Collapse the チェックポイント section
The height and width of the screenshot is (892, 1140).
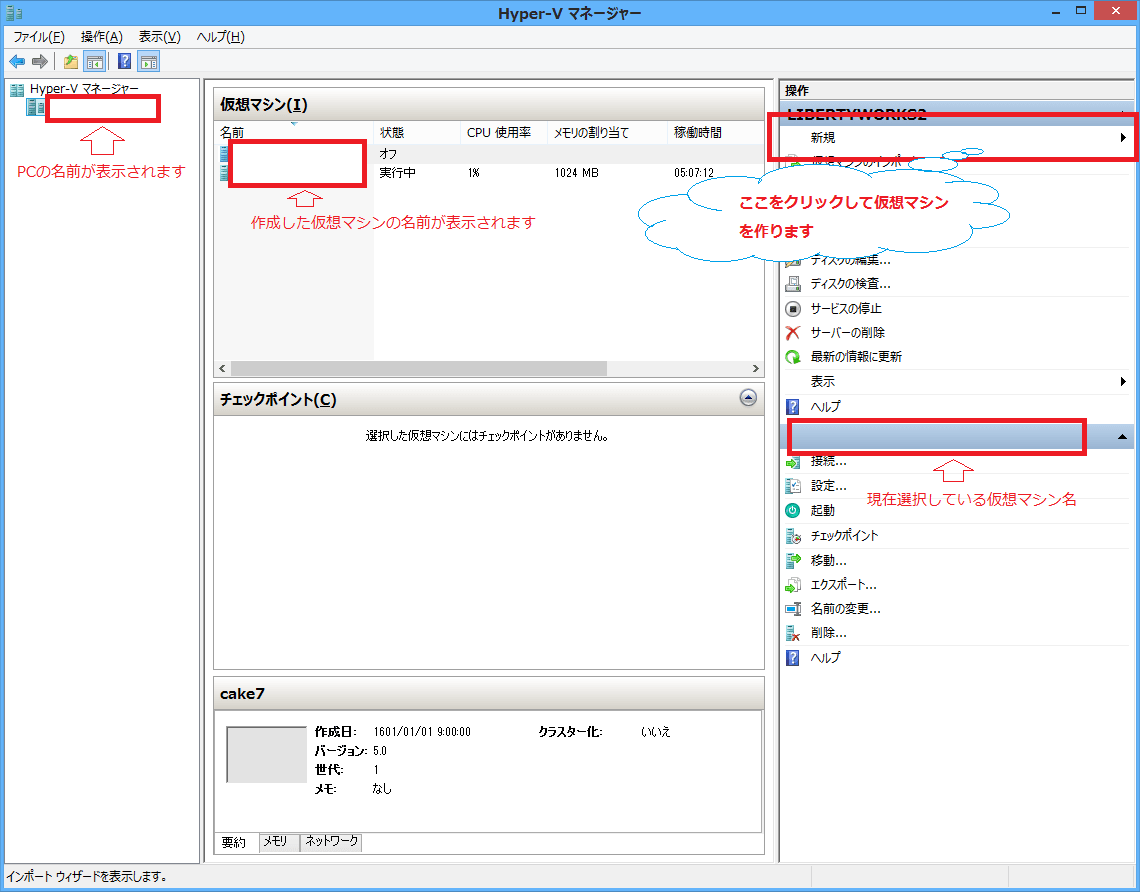(x=748, y=398)
